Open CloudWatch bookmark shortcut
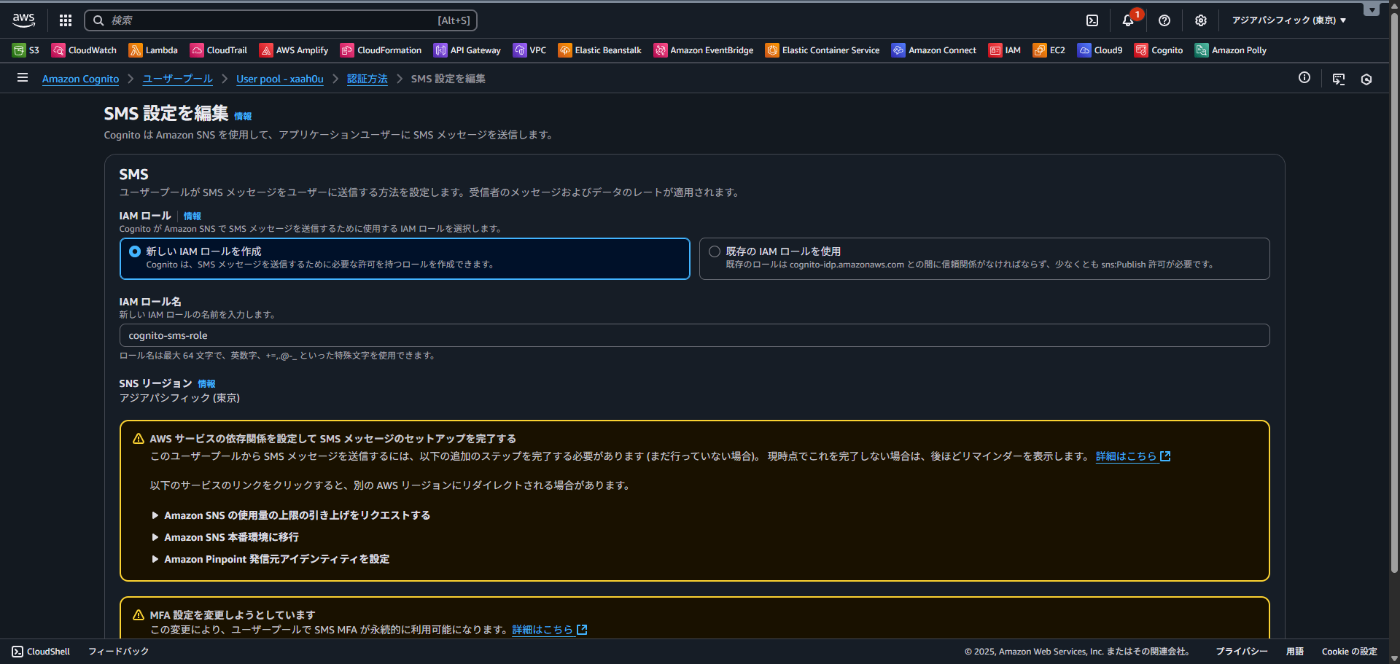1400x664 pixels. tap(84, 50)
